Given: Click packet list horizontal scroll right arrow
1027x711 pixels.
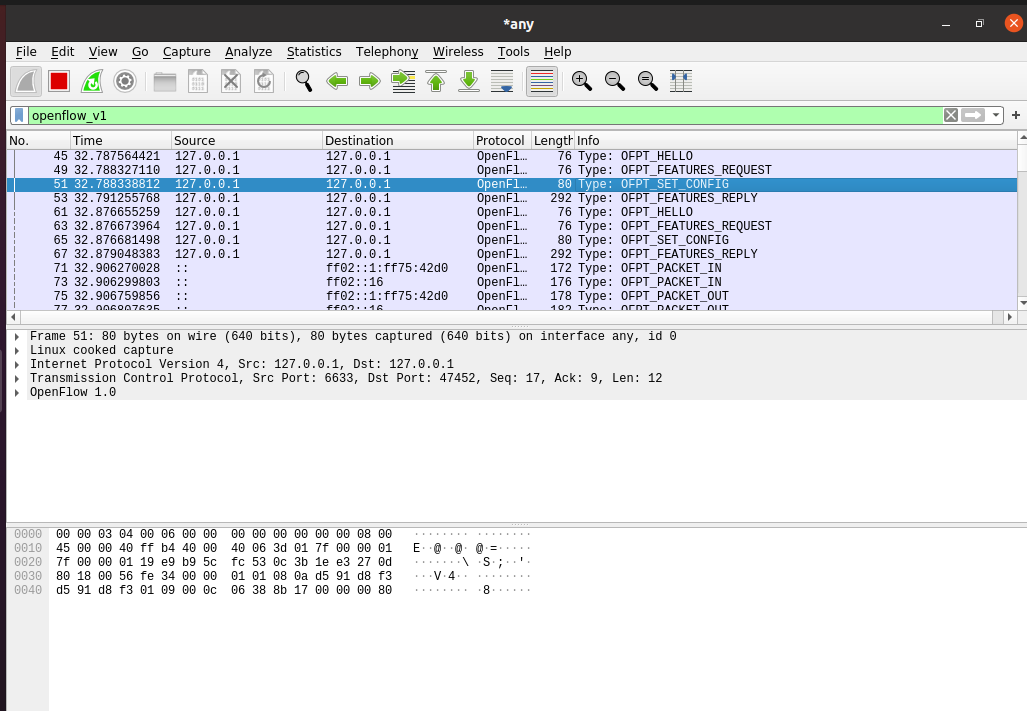Looking at the screenshot, I should (x=1009, y=317).
